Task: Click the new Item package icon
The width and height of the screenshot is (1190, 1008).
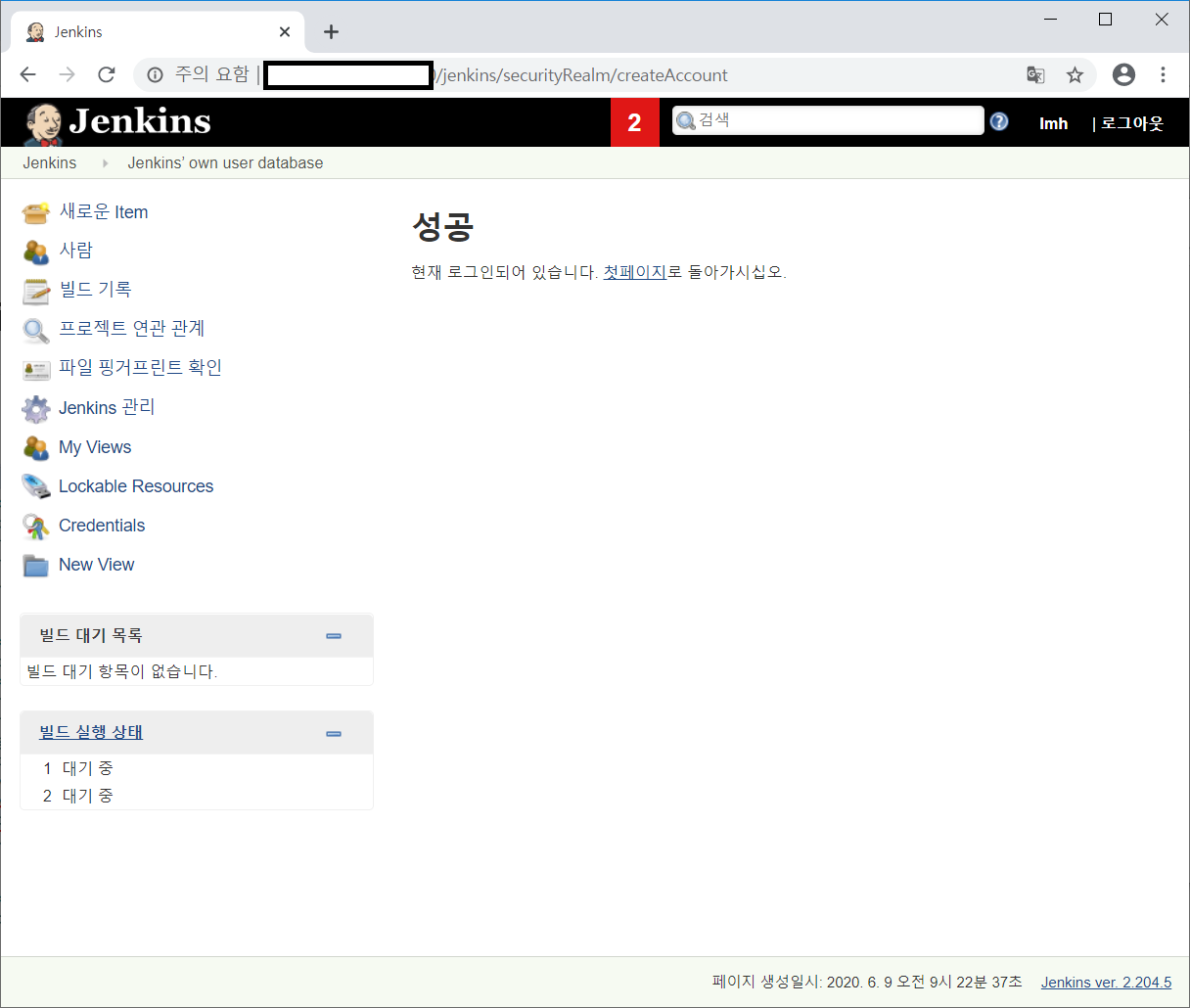Action: [x=36, y=212]
